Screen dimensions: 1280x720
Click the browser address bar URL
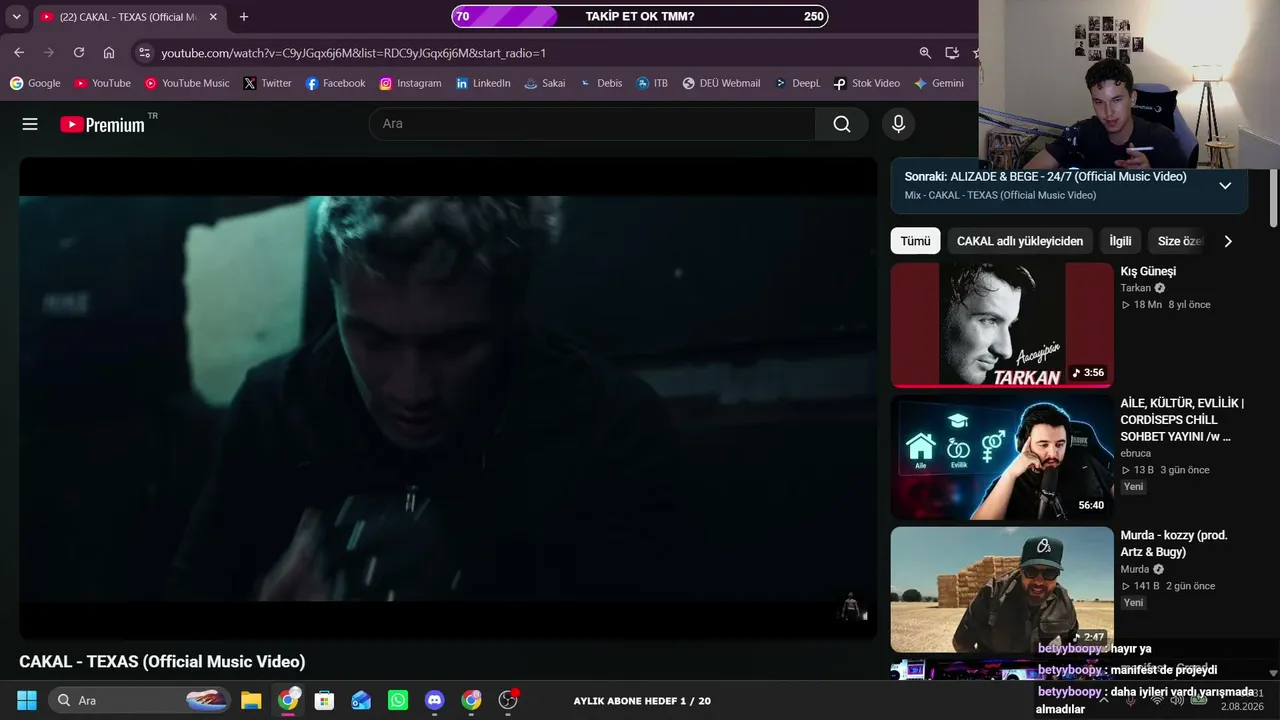354,53
